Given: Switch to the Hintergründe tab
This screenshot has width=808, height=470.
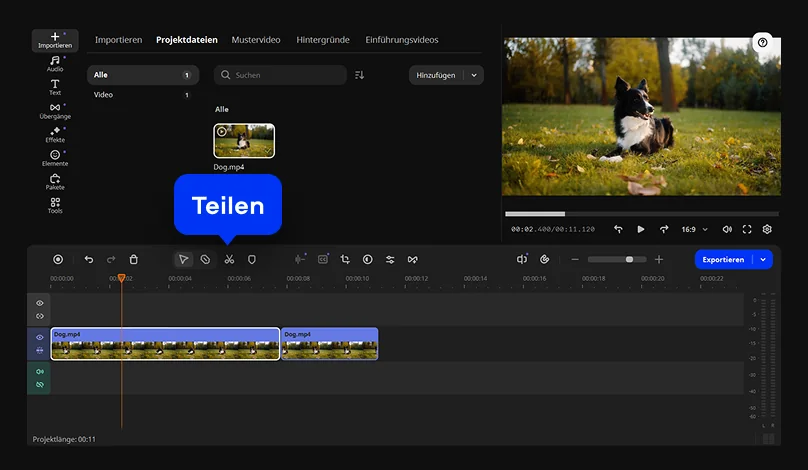Looking at the screenshot, I should (x=323, y=40).
